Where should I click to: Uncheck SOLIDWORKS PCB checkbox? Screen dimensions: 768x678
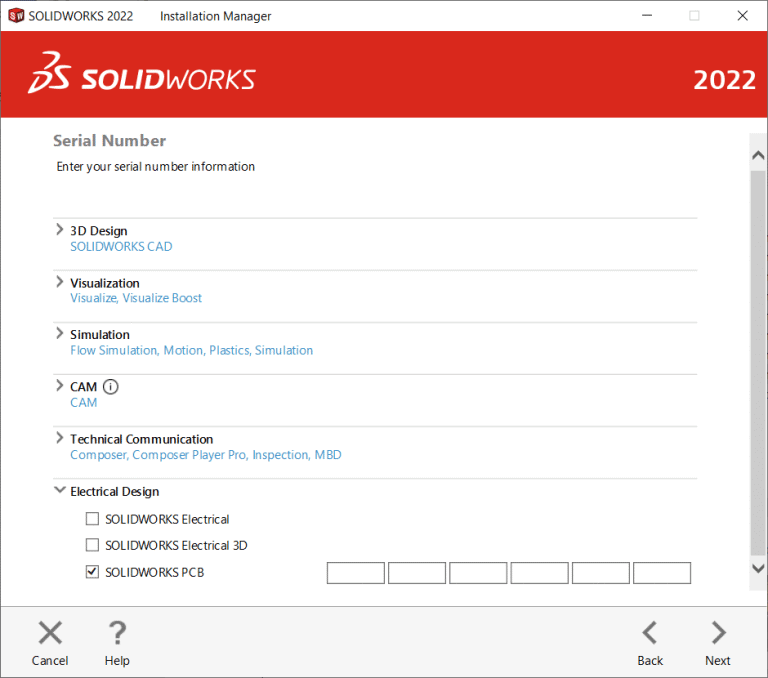tap(92, 572)
